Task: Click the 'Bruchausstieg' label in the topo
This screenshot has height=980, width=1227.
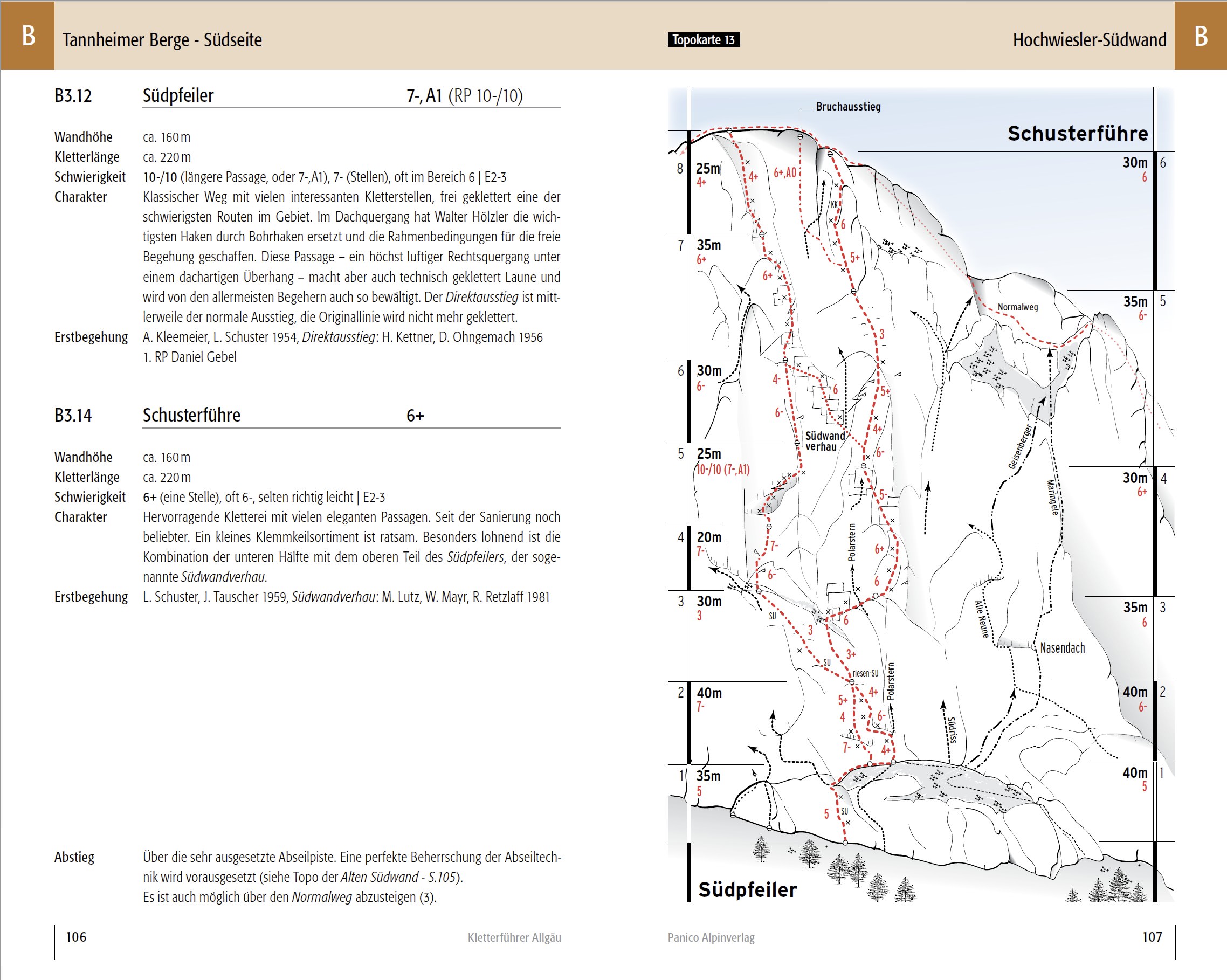Action: [848, 106]
